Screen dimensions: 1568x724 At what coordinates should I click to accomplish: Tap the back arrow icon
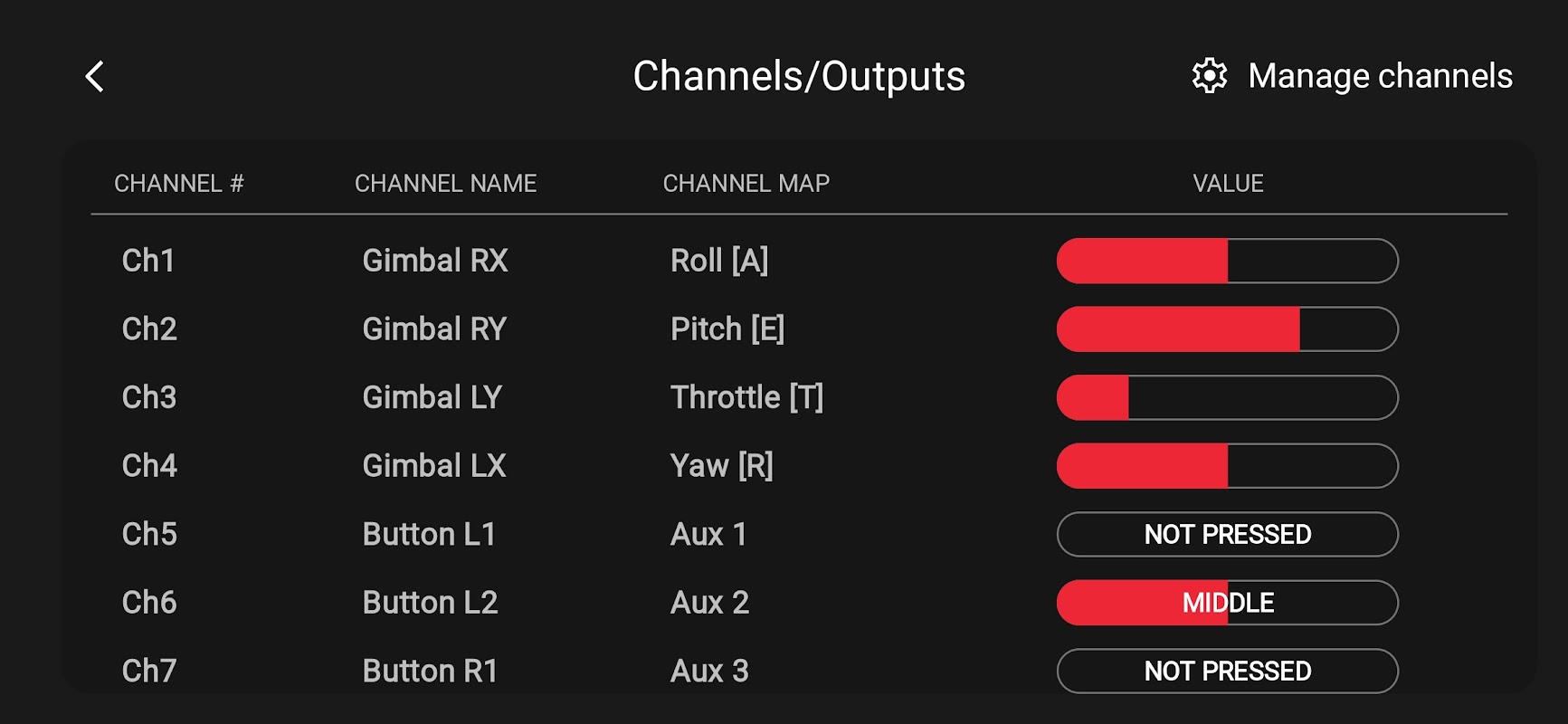(95, 77)
